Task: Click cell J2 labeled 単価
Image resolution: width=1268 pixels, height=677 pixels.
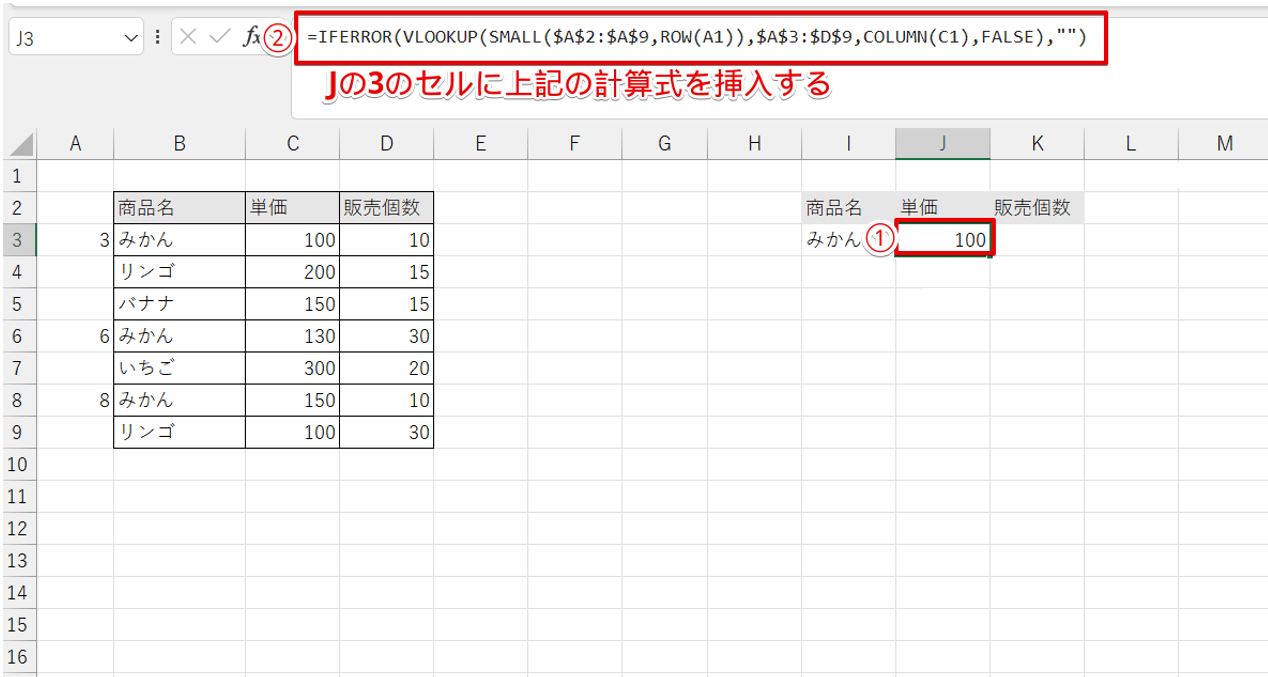Action: click(943, 208)
